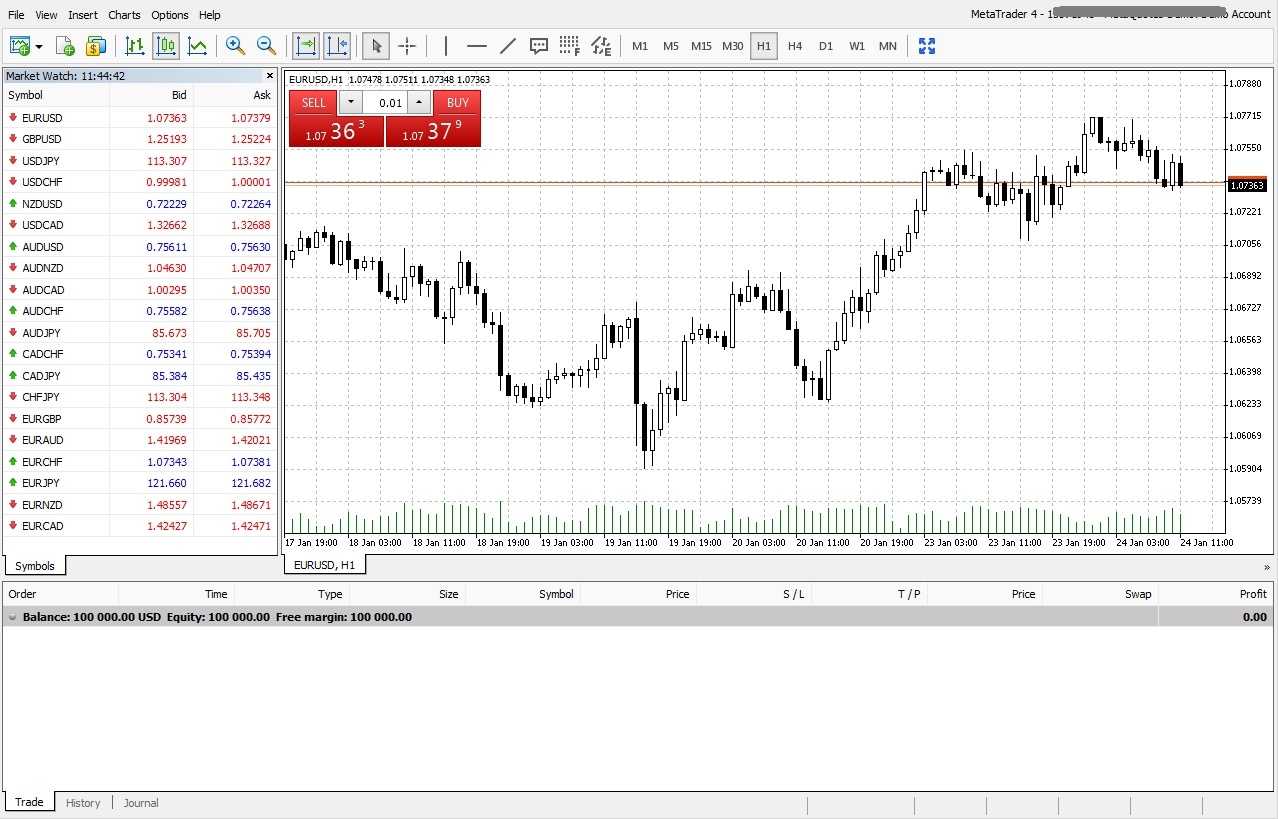Open the Charts menu
1278x819 pixels.
click(x=124, y=15)
